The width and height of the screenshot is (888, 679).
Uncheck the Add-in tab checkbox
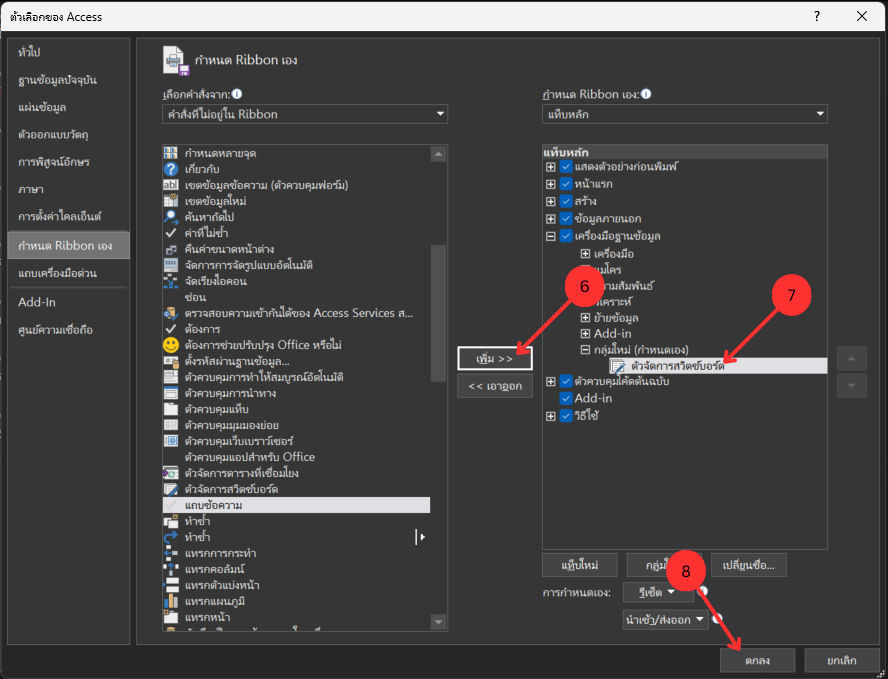566,398
